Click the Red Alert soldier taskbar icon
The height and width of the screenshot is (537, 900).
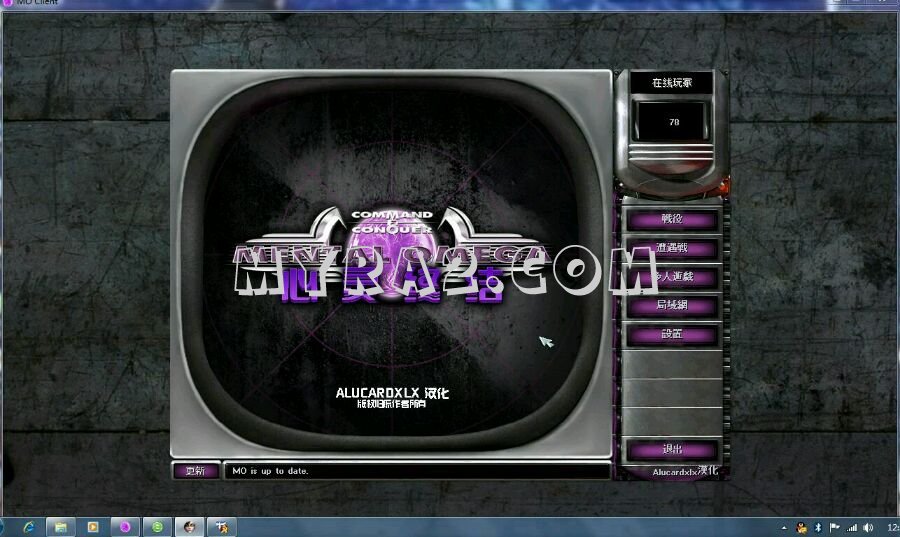tap(222, 527)
